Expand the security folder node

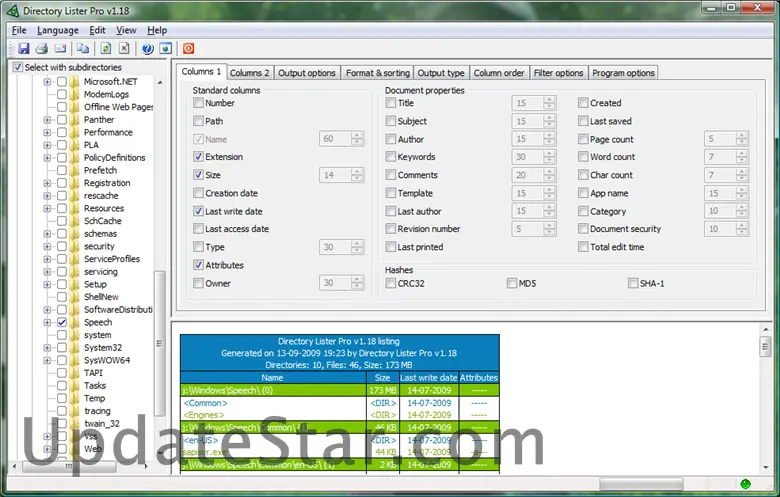[x=47, y=246]
